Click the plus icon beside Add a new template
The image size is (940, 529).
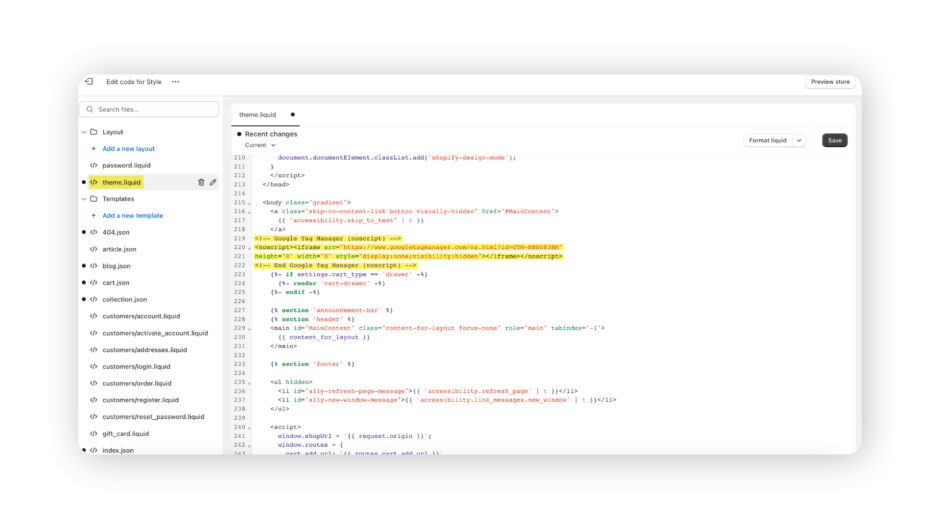pos(94,216)
